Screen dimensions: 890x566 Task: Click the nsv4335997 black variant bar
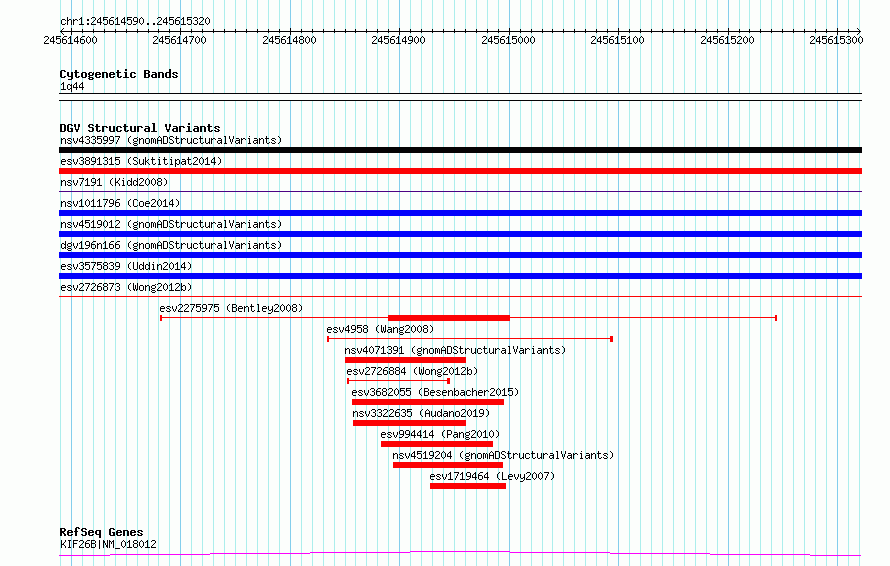click(460, 150)
